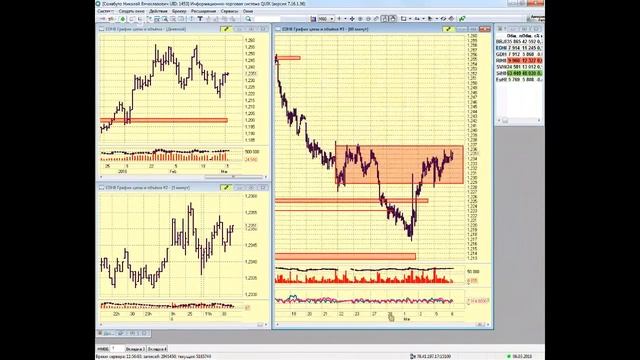
Task: Click the tab number input field showing 1
Action: [x=117, y=349]
